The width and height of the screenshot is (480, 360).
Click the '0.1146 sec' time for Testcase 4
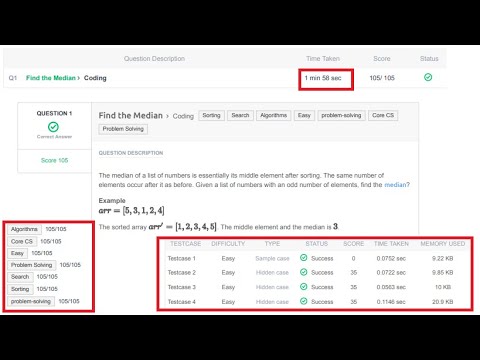[391, 302]
